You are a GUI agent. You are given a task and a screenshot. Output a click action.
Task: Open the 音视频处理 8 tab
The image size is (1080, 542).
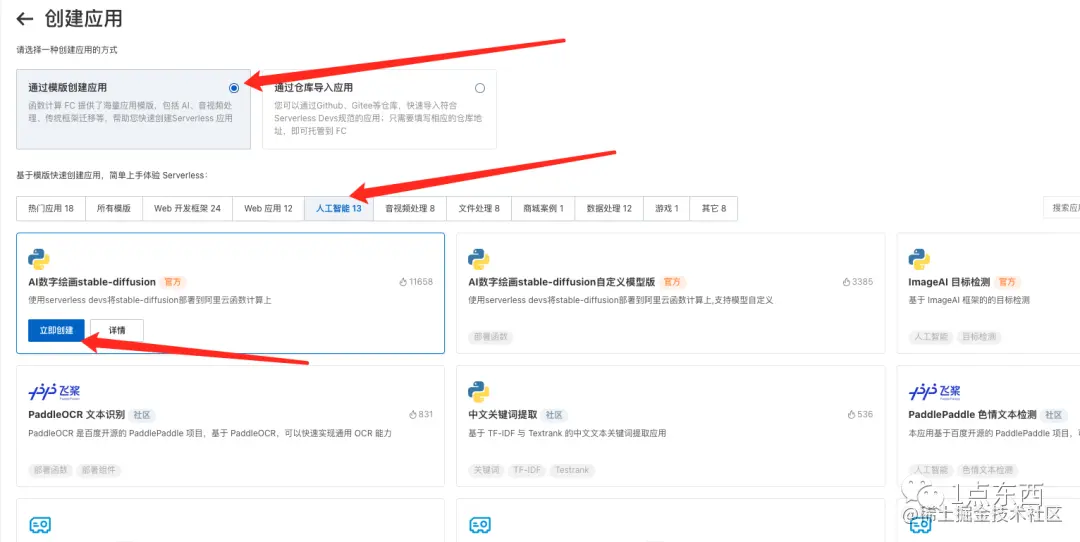pyautogui.click(x=410, y=208)
